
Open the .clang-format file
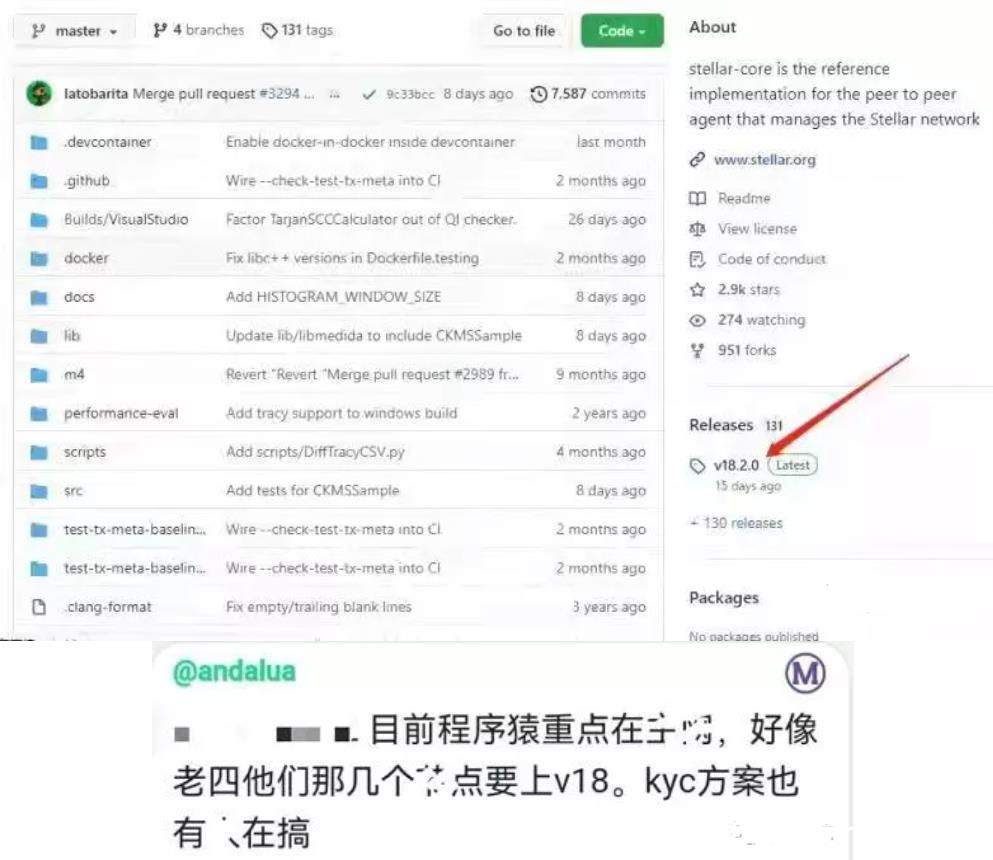click(x=108, y=607)
